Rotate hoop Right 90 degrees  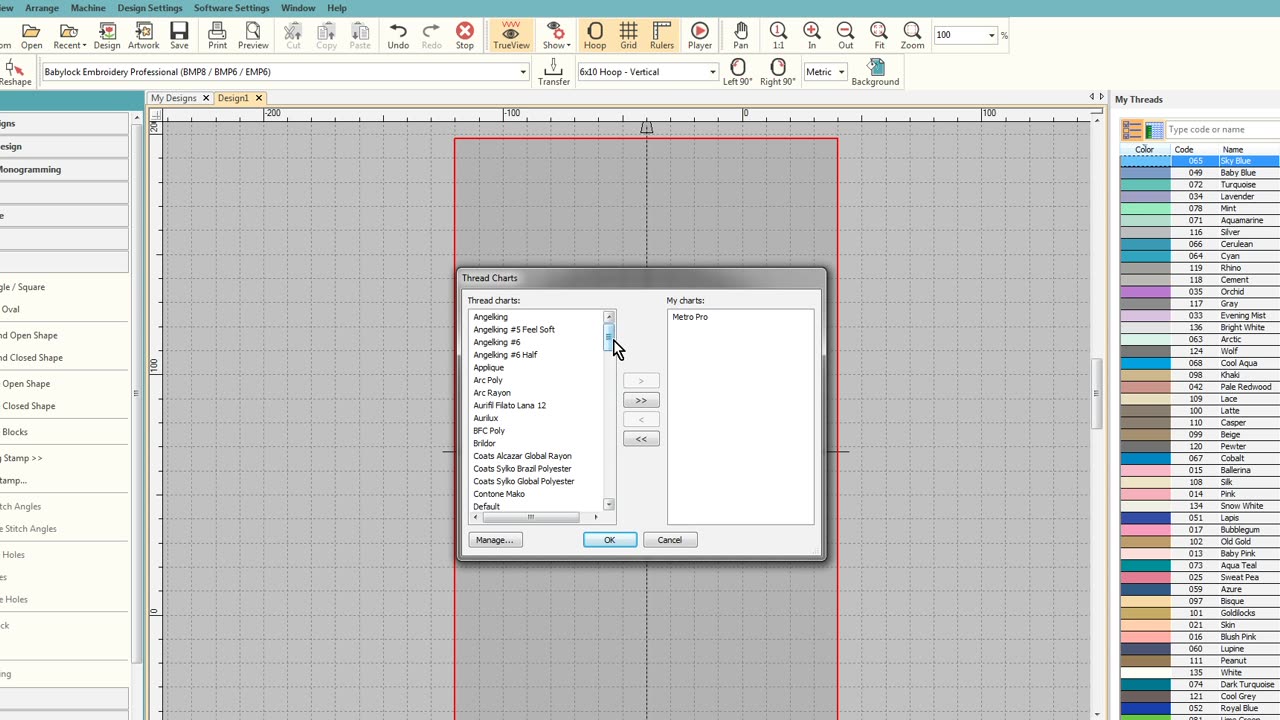click(x=777, y=72)
